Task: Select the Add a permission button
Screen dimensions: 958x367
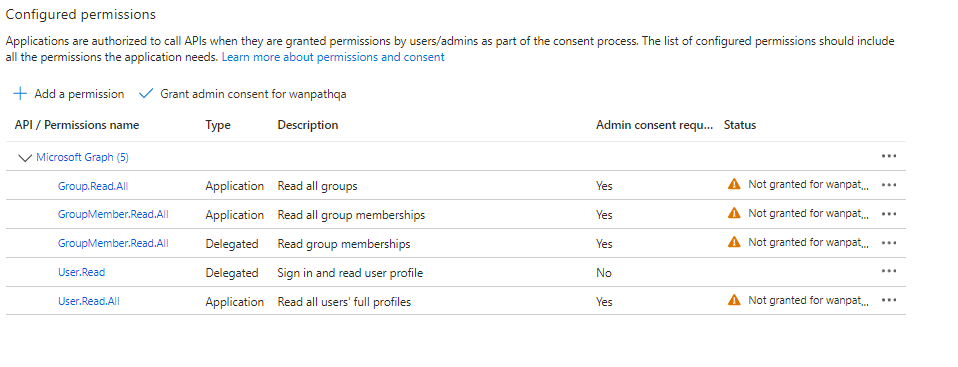Action: pos(69,94)
